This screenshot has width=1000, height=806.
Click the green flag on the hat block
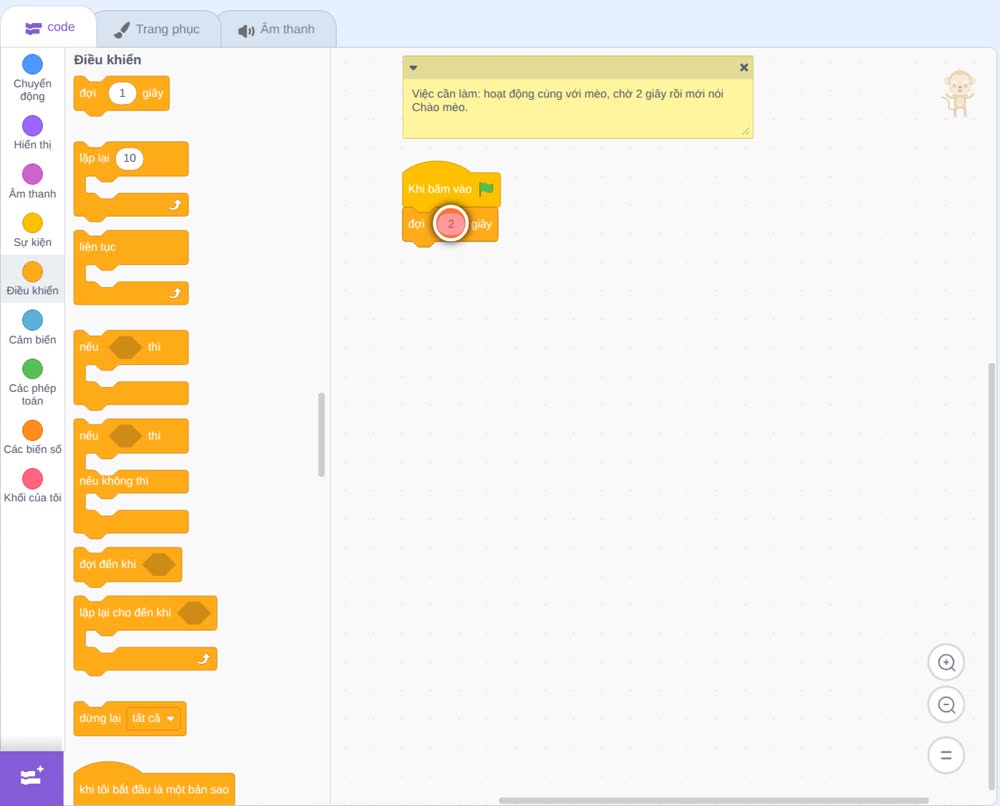pyautogui.click(x=486, y=189)
